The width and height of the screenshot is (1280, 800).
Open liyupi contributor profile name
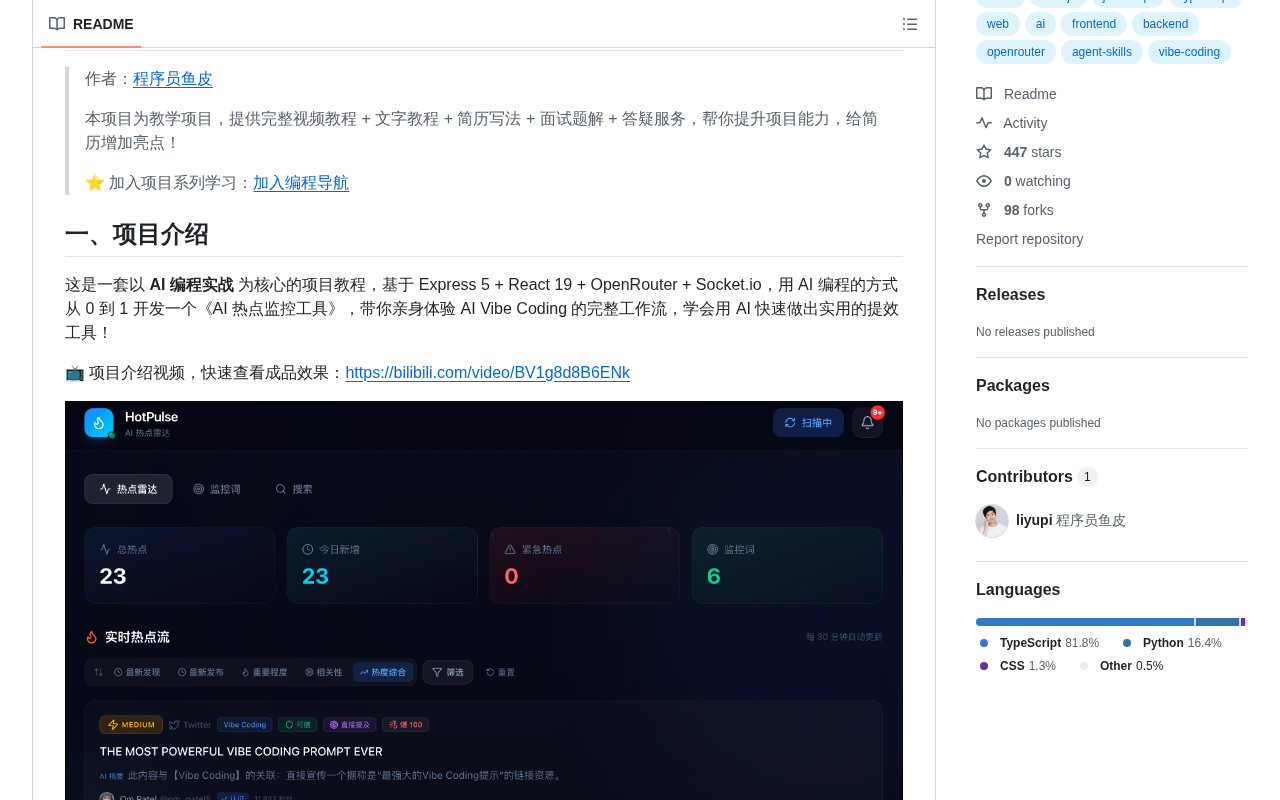click(1034, 521)
